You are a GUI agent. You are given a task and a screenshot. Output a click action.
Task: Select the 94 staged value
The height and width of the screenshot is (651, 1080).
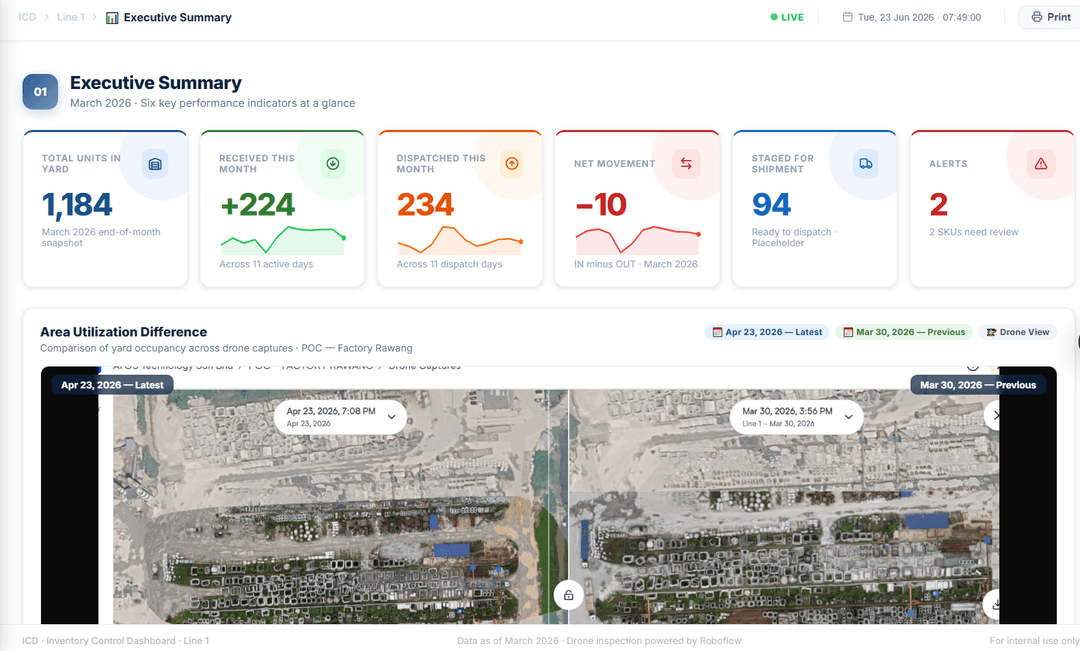click(771, 205)
